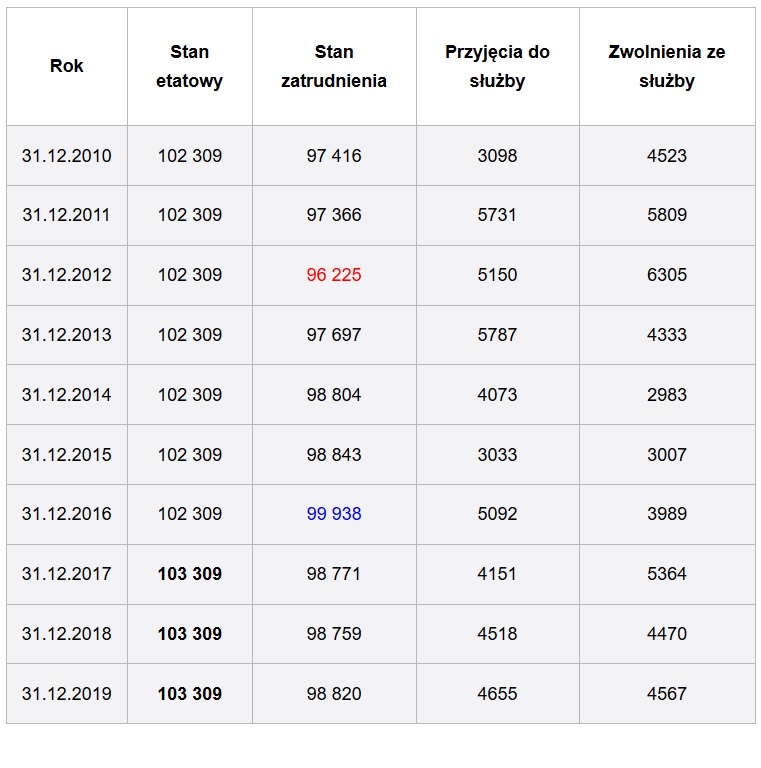
Task: Select the date cell 31.12.2010
Action: coord(67,156)
